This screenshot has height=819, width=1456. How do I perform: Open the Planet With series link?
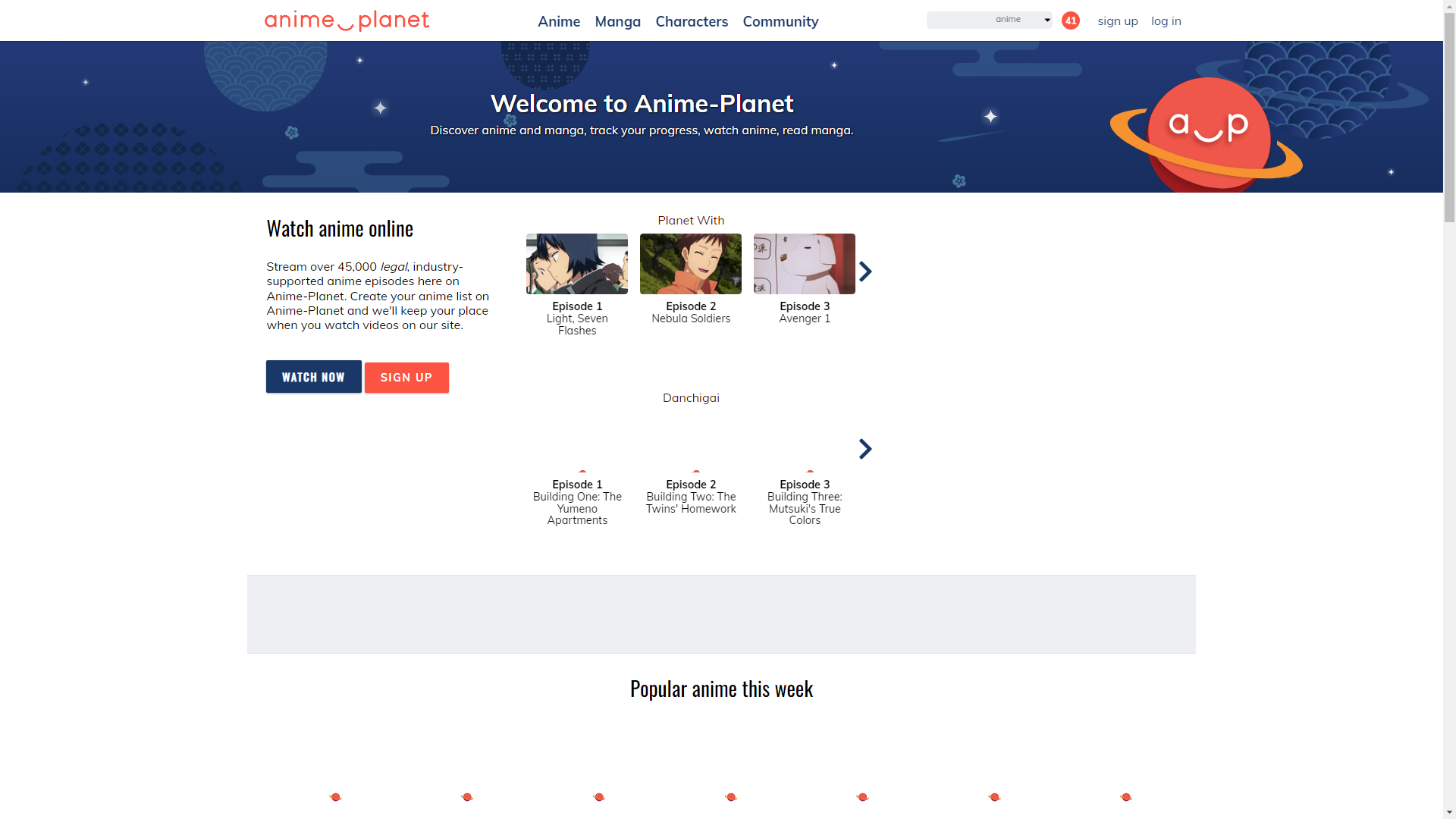point(691,220)
